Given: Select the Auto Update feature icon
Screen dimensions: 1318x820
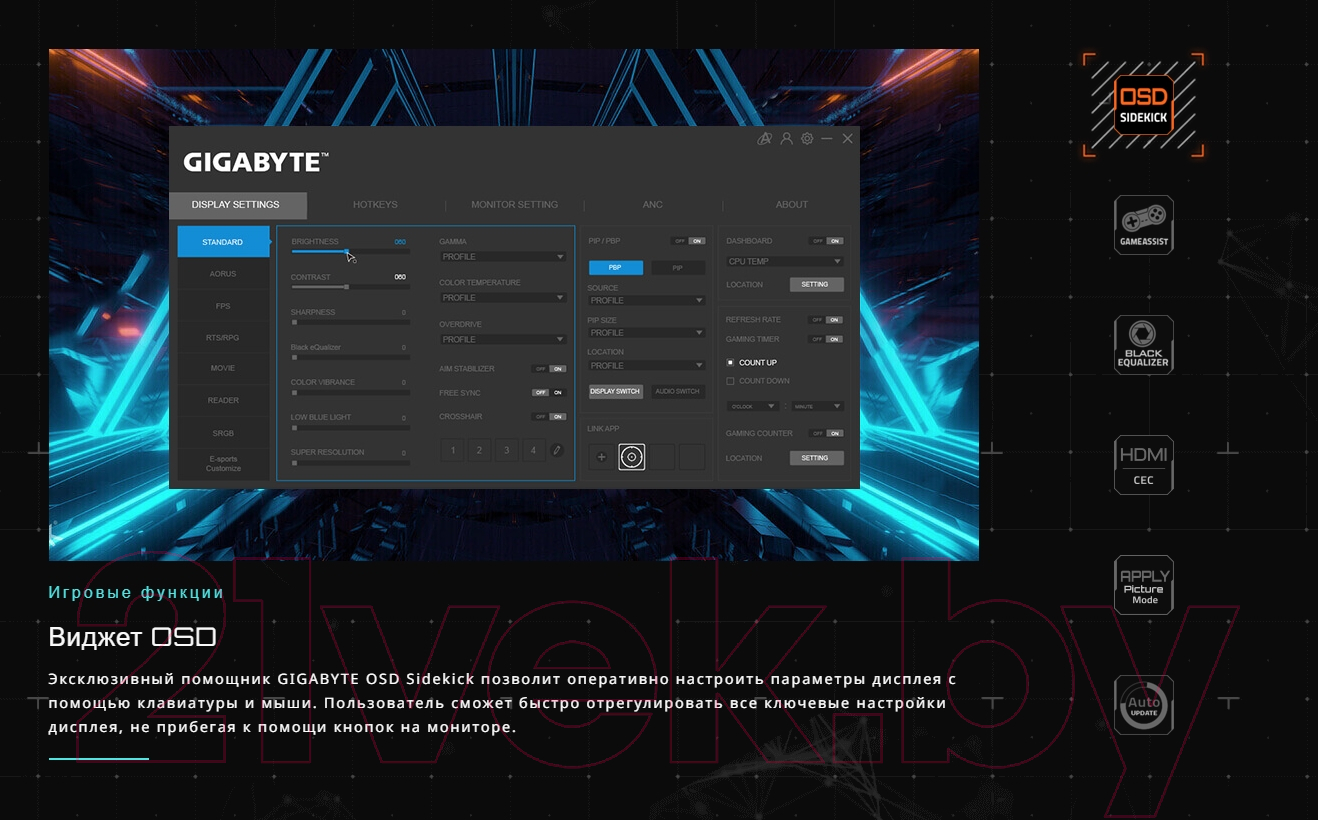Looking at the screenshot, I should click(x=1144, y=705).
